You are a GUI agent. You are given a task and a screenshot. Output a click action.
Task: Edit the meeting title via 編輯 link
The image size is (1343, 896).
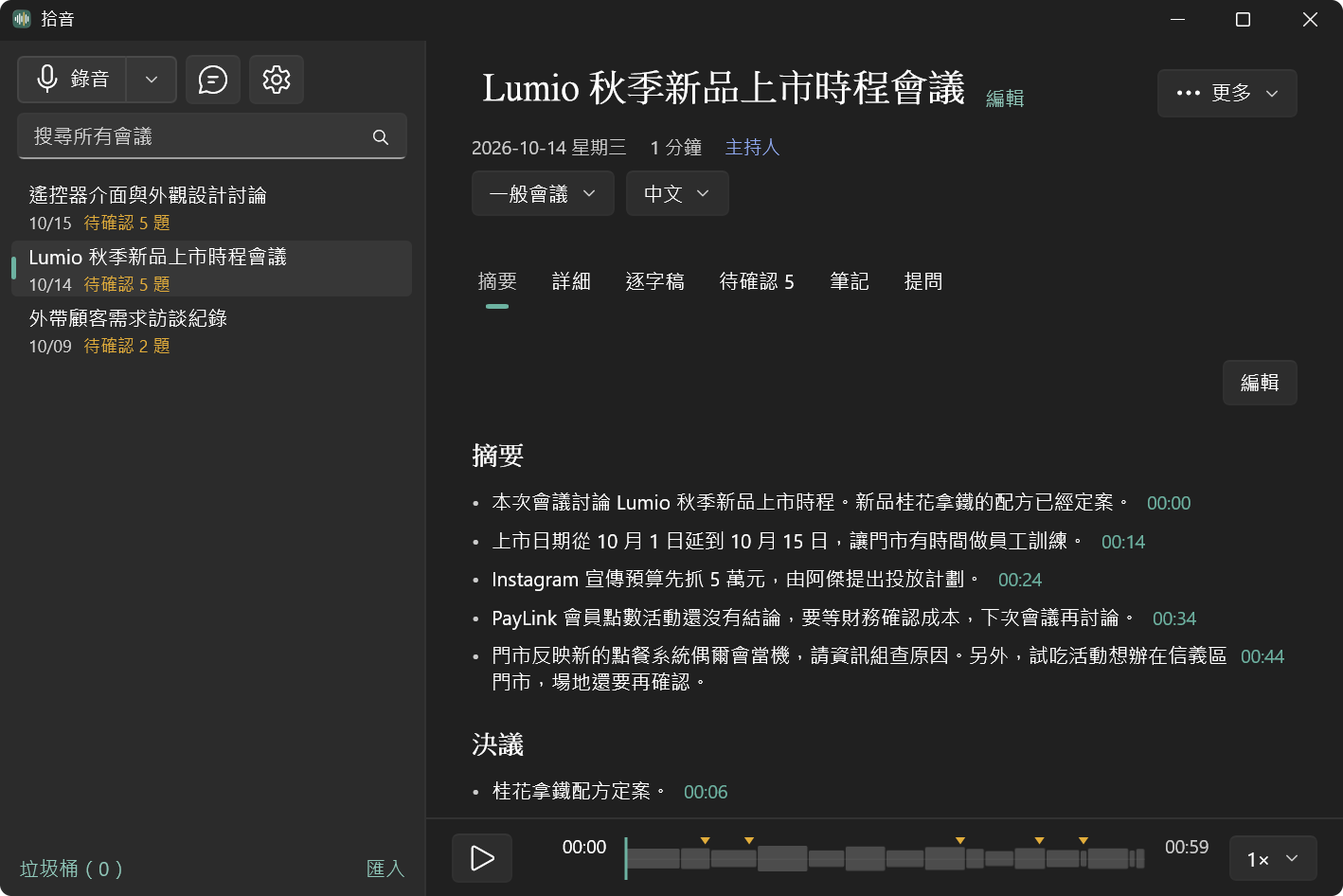point(1005,99)
